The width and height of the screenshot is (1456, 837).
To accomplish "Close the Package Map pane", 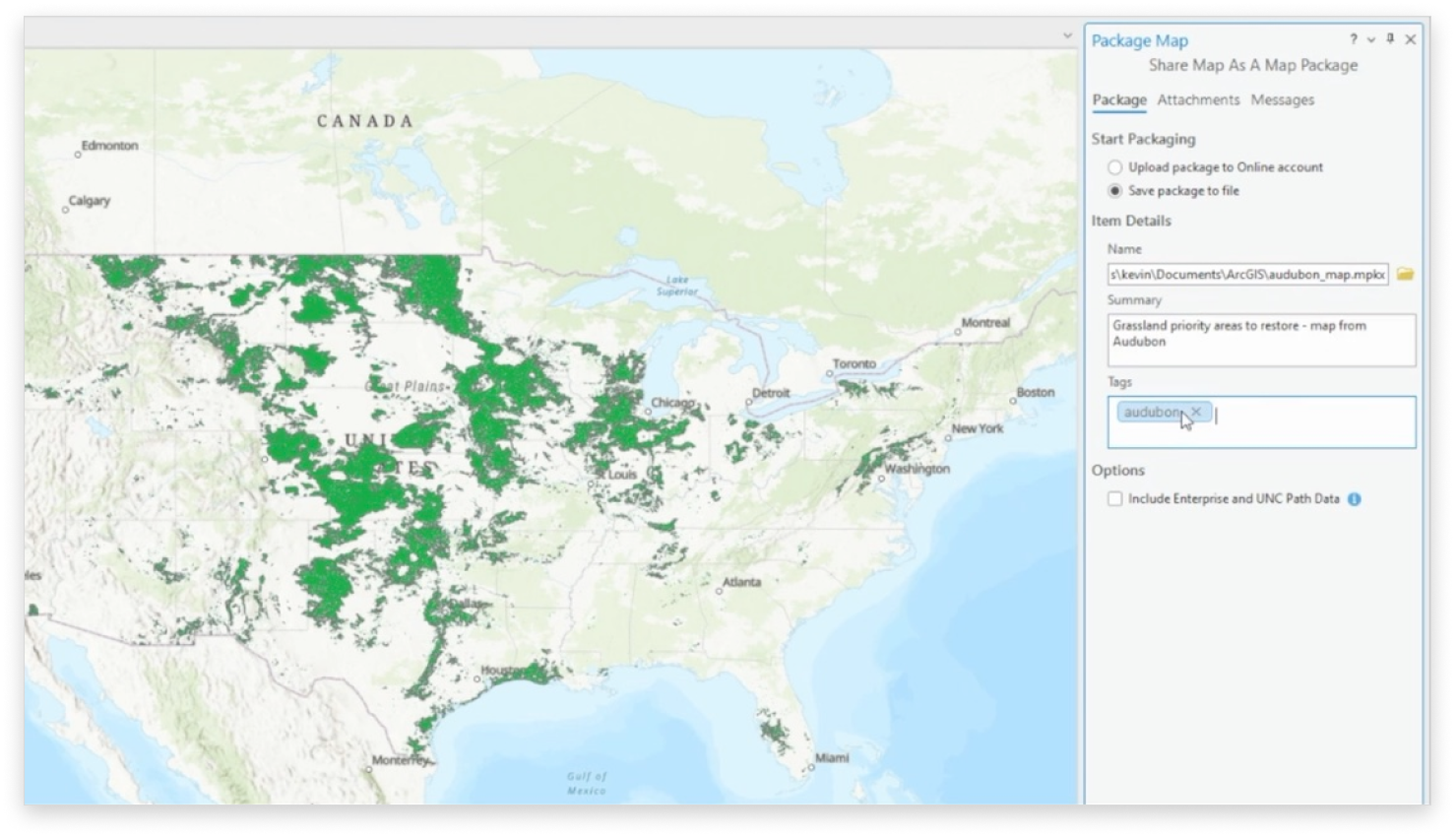I will pyautogui.click(x=1410, y=39).
